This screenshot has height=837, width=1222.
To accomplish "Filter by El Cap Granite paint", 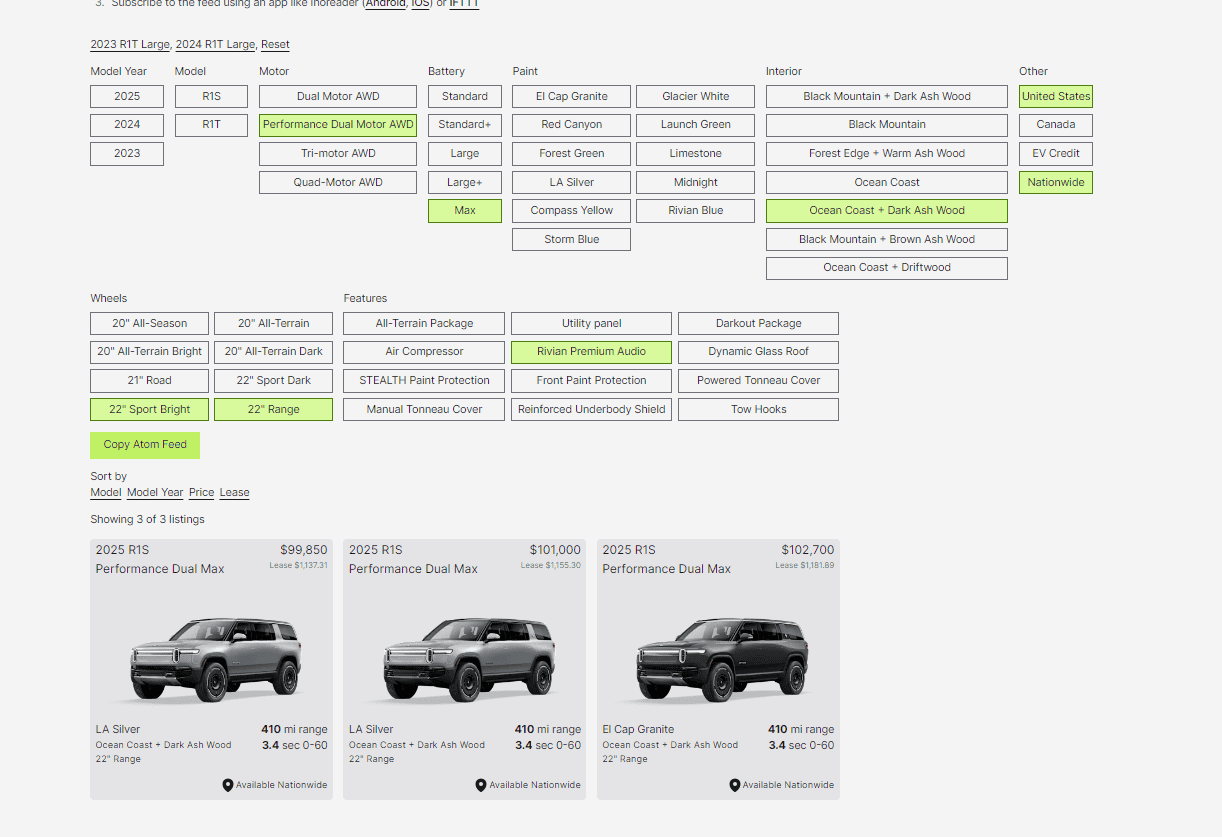I will [x=572, y=97].
